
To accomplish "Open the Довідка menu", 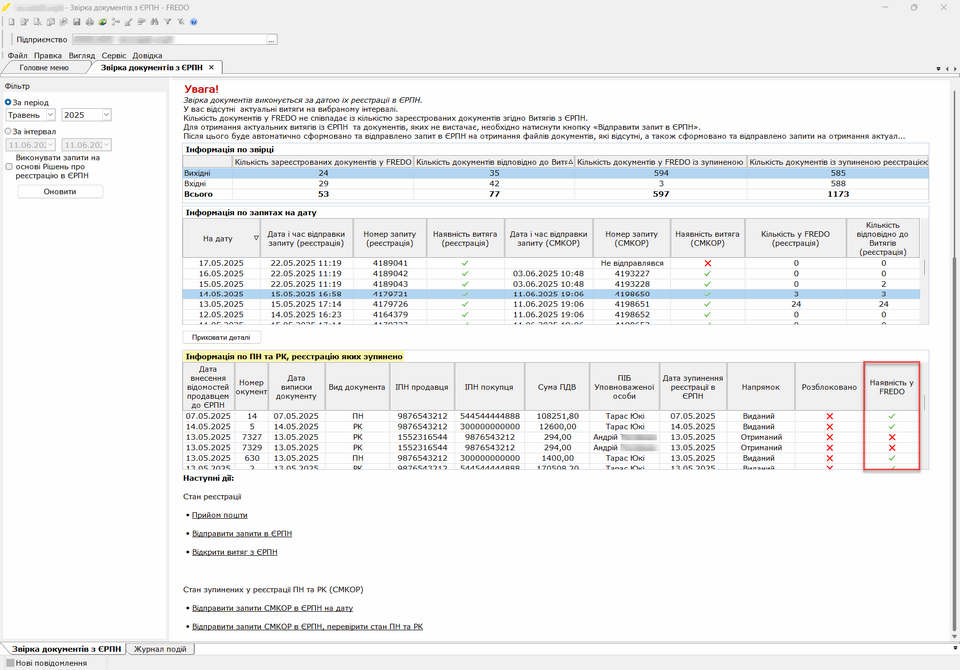I will pos(147,55).
